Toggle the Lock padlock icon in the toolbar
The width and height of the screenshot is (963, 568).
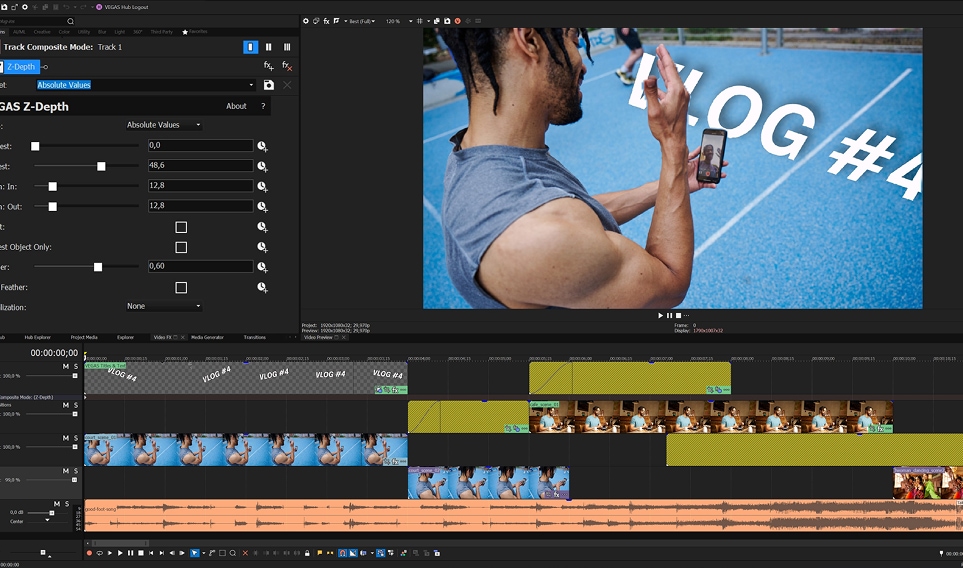click(x=307, y=553)
